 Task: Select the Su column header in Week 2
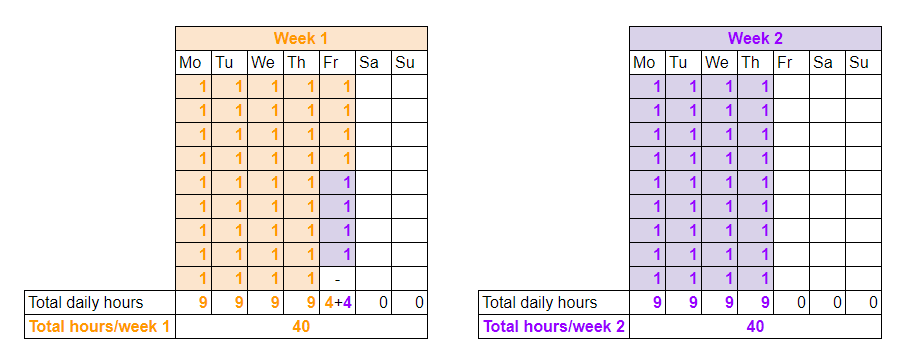[x=863, y=62]
